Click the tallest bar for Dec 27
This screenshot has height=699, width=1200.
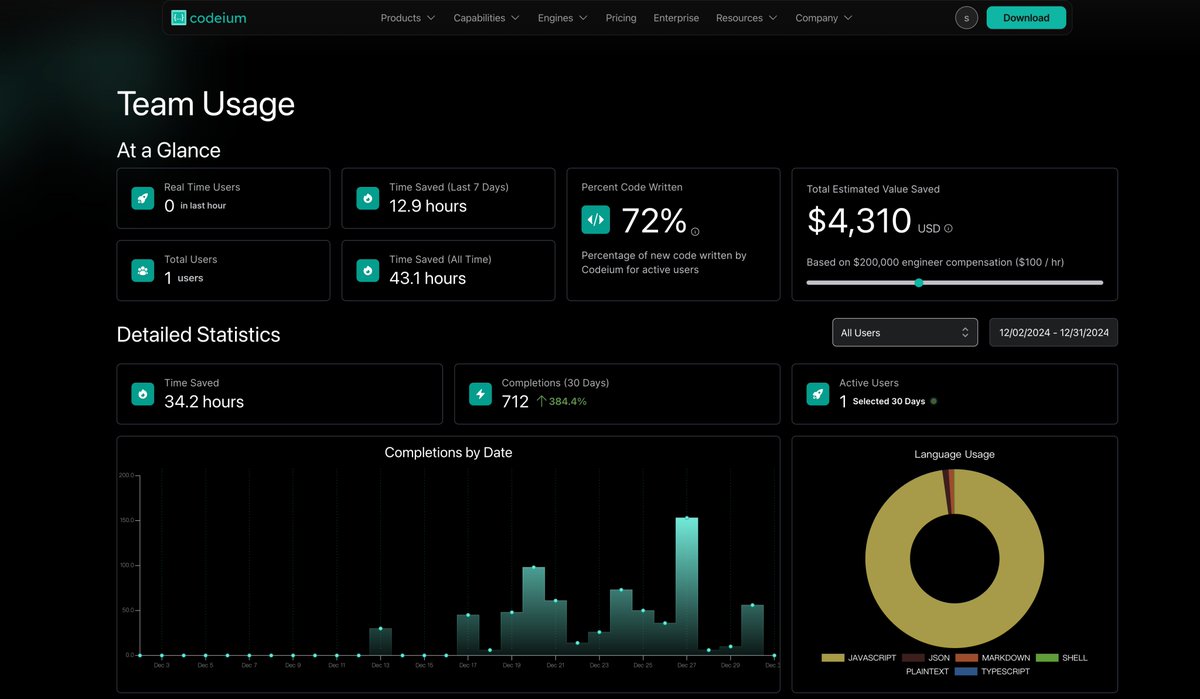point(687,586)
